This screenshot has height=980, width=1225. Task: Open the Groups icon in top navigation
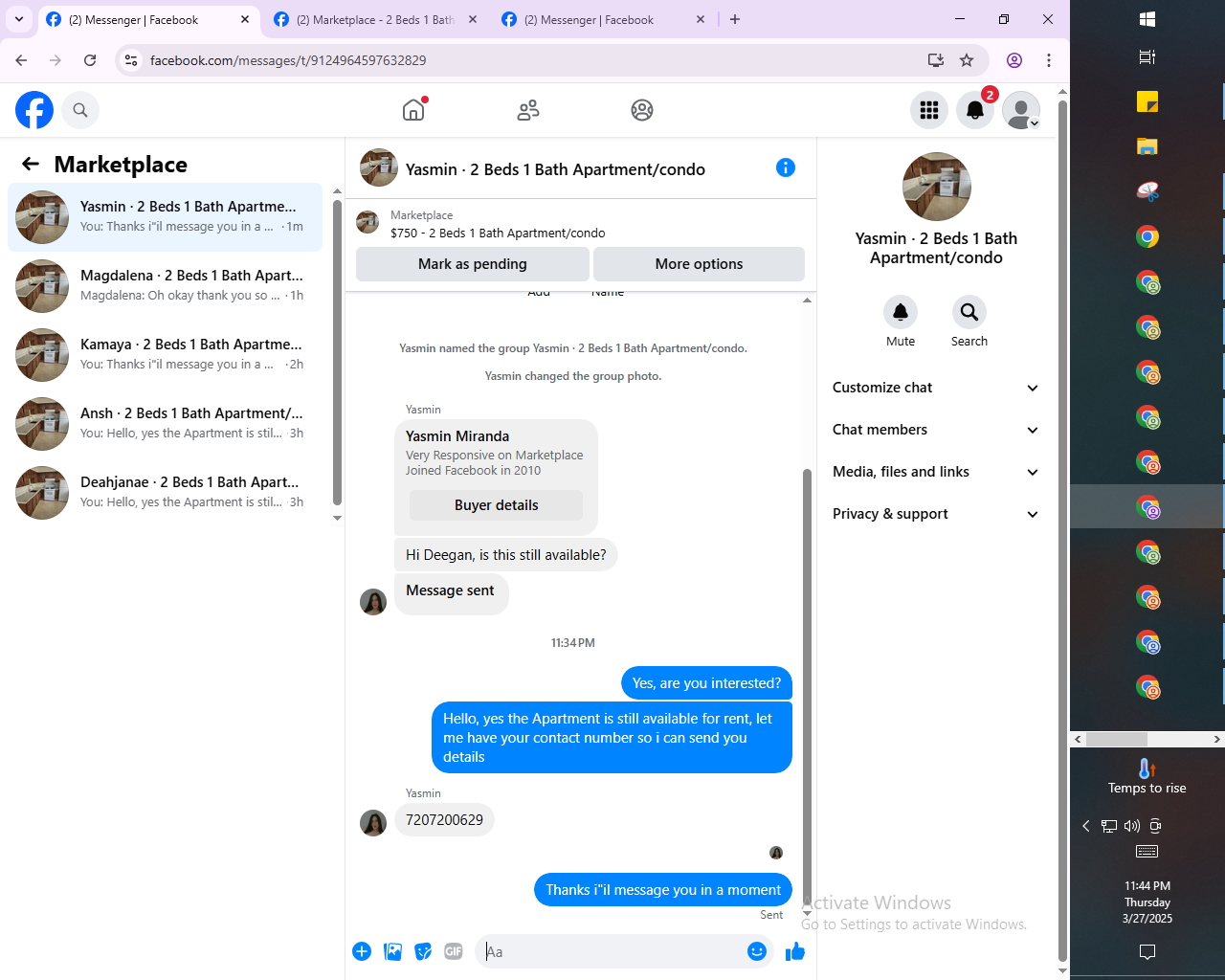coord(642,110)
